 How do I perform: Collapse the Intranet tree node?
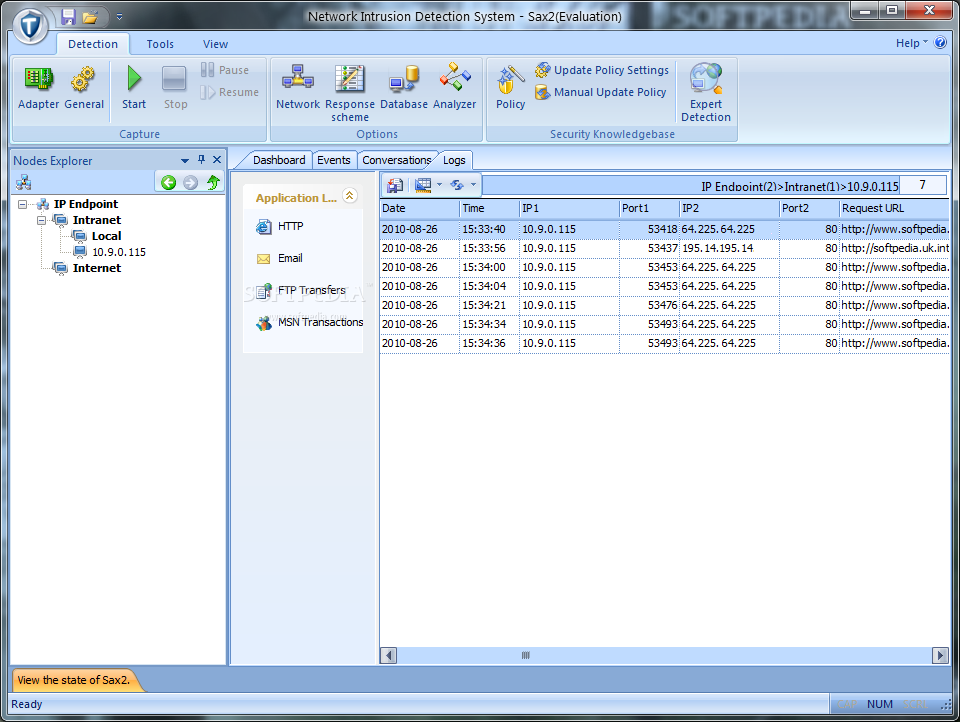41,220
